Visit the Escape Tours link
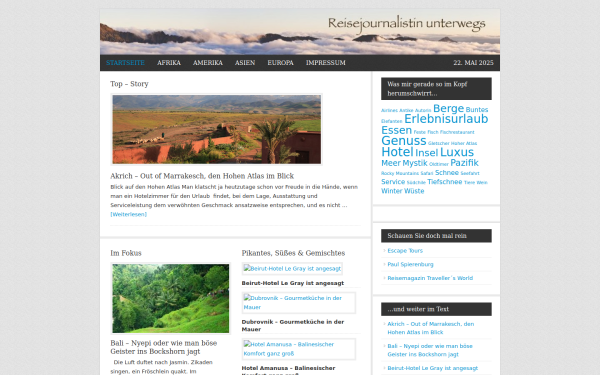The width and height of the screenshot is (600, 375). click(x=405, y=251)
